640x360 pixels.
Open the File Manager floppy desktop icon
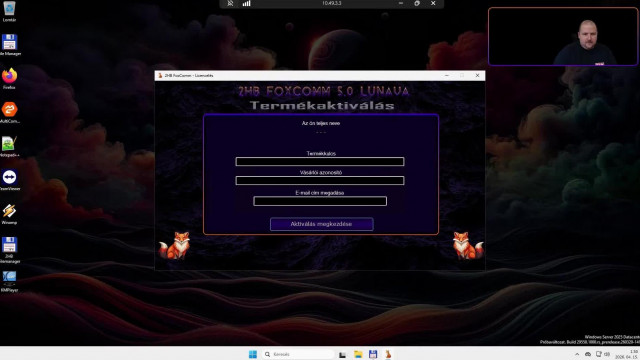coord(9,44)
